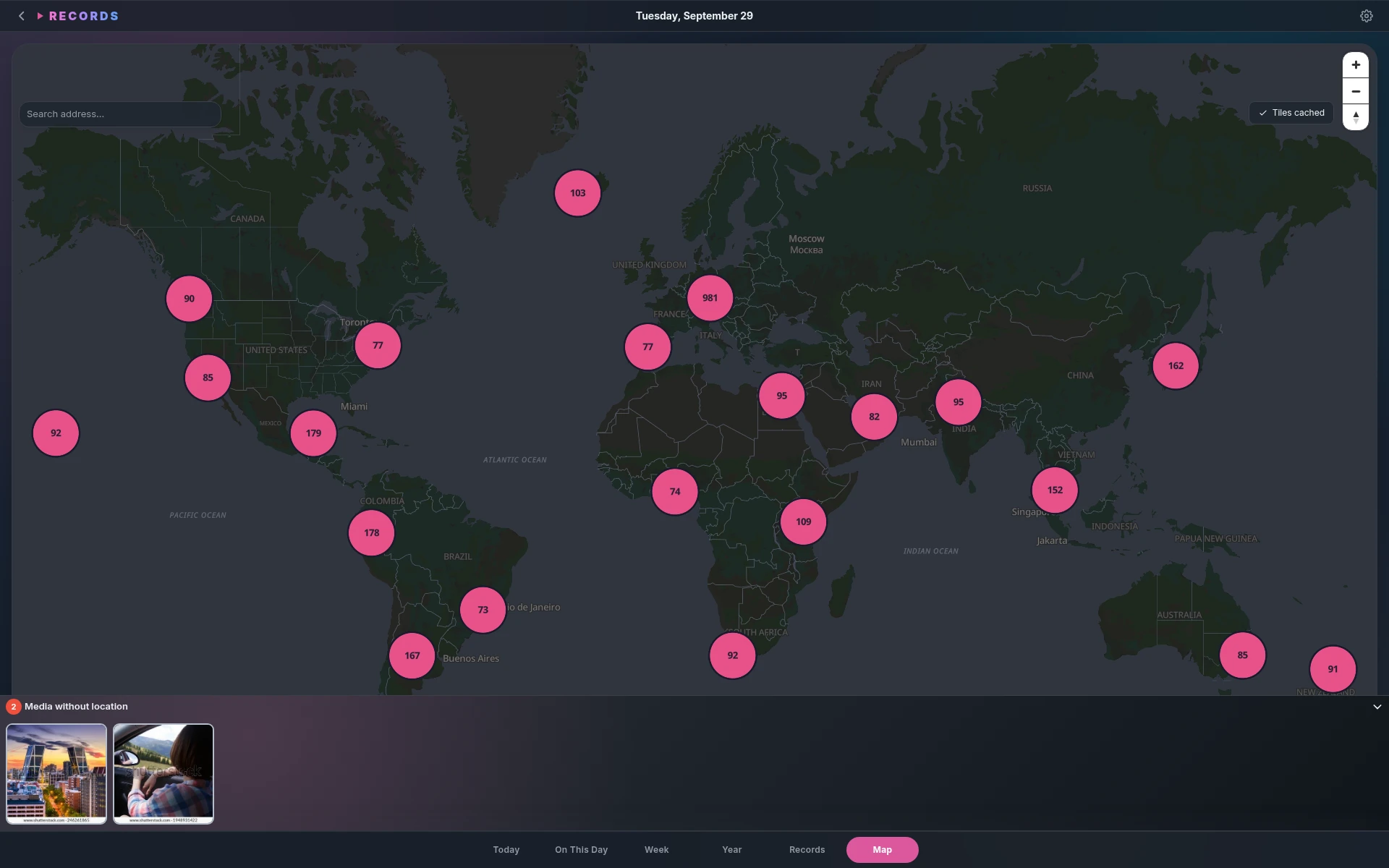Switch to the Today tab
Screen dimensions: 1389x868
tap(506, 850)
